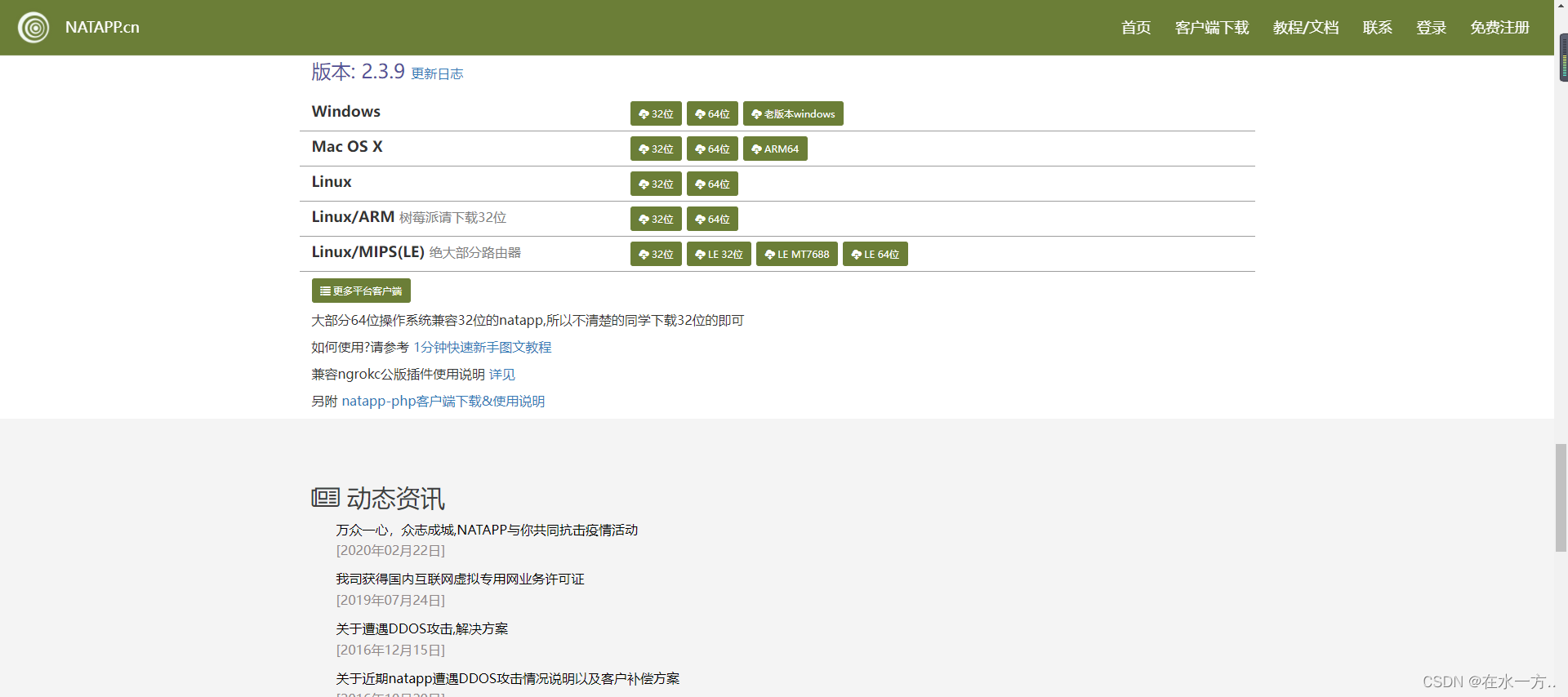Select the 绝大部分路由器 hint text
The image size is (1568, 697).
click(474, 253)
